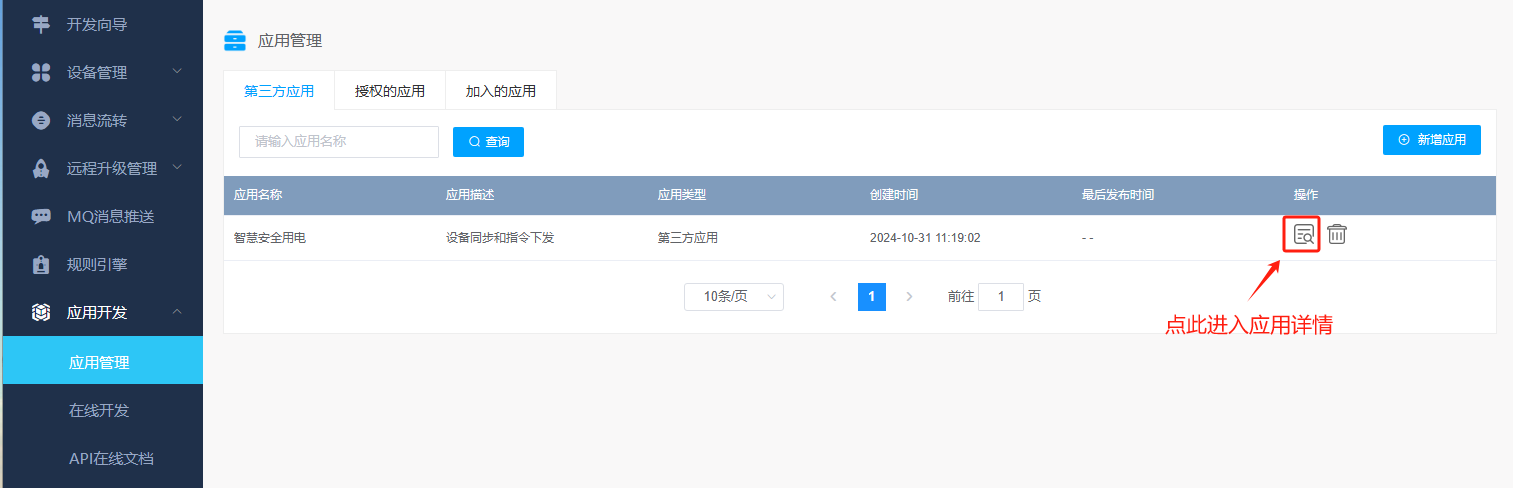Screen dimensions: 1513x488
Task: Click the 规则引擎 sidebar icon
Action: [41, 265]
